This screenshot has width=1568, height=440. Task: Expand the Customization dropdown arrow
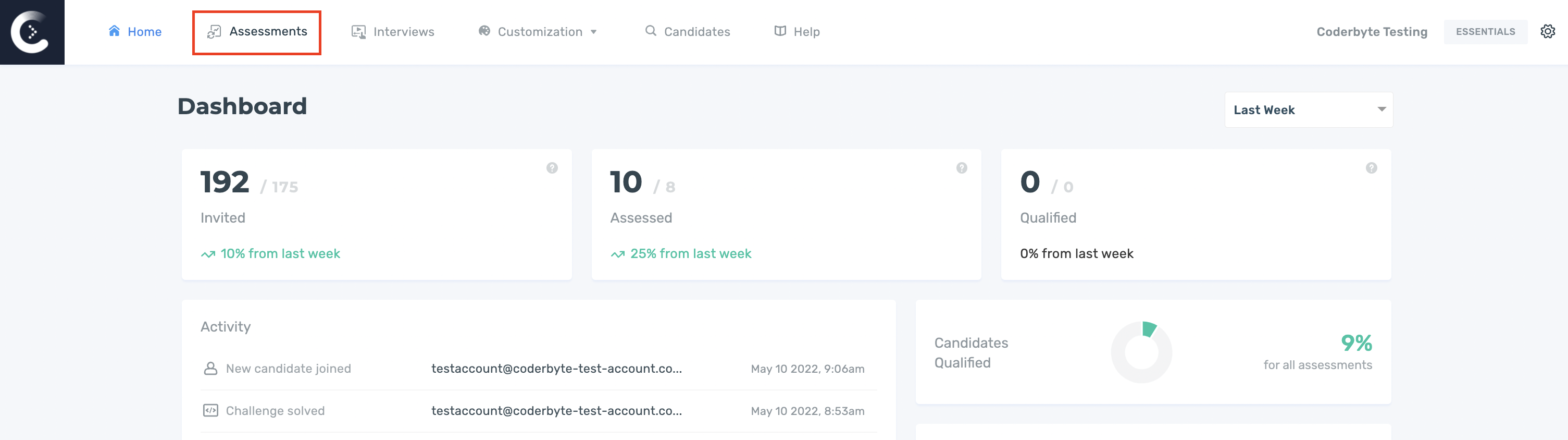(593, 32)
